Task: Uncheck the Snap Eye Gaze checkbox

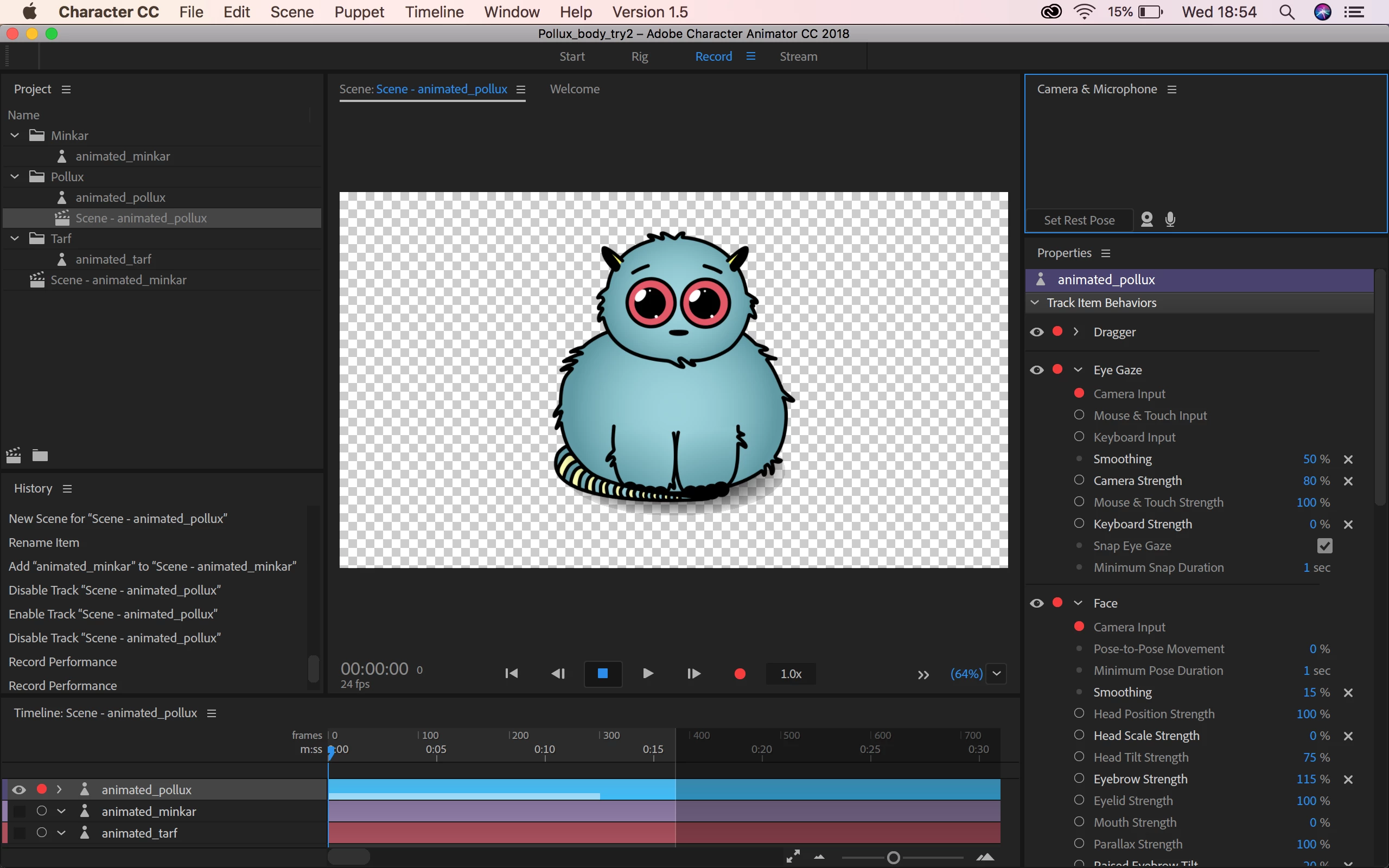Action: 1325,546
